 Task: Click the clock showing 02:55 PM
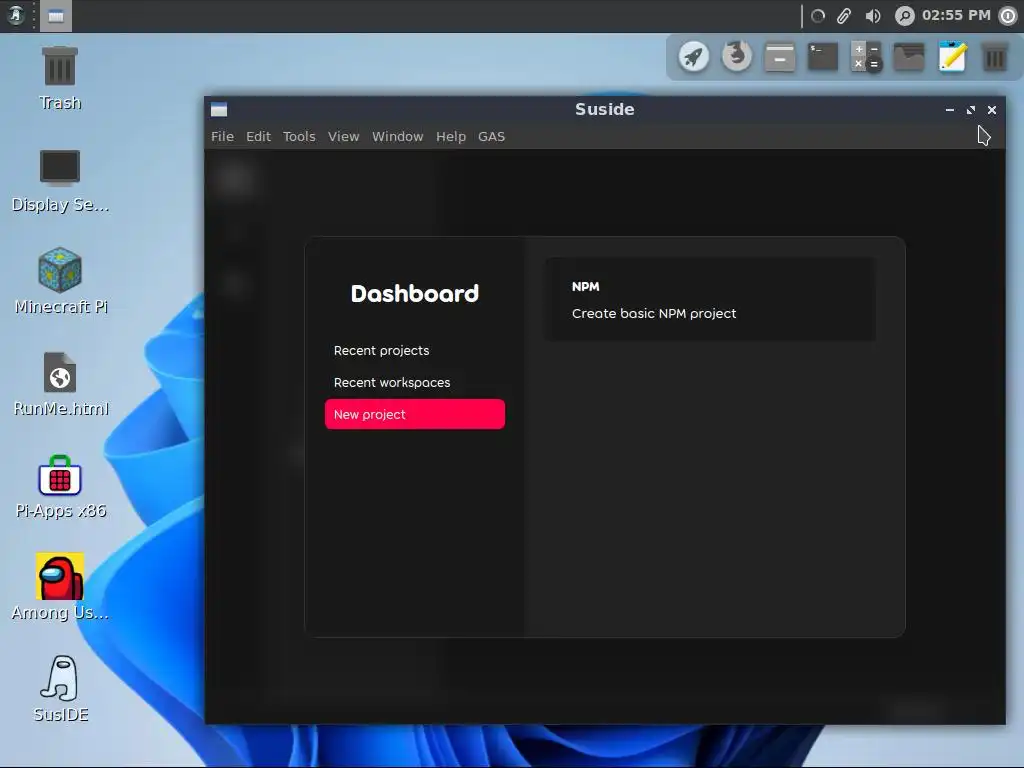[956, 15]
